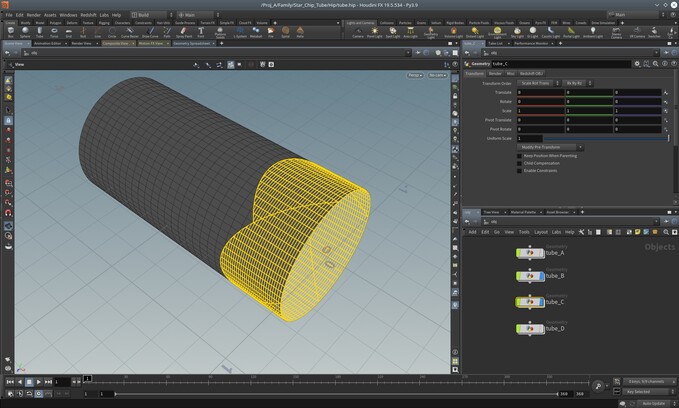This screenshot has width=679, height=408.
Task: Select the Spray Paint shelf tool
Action: [x=184, y=32]
